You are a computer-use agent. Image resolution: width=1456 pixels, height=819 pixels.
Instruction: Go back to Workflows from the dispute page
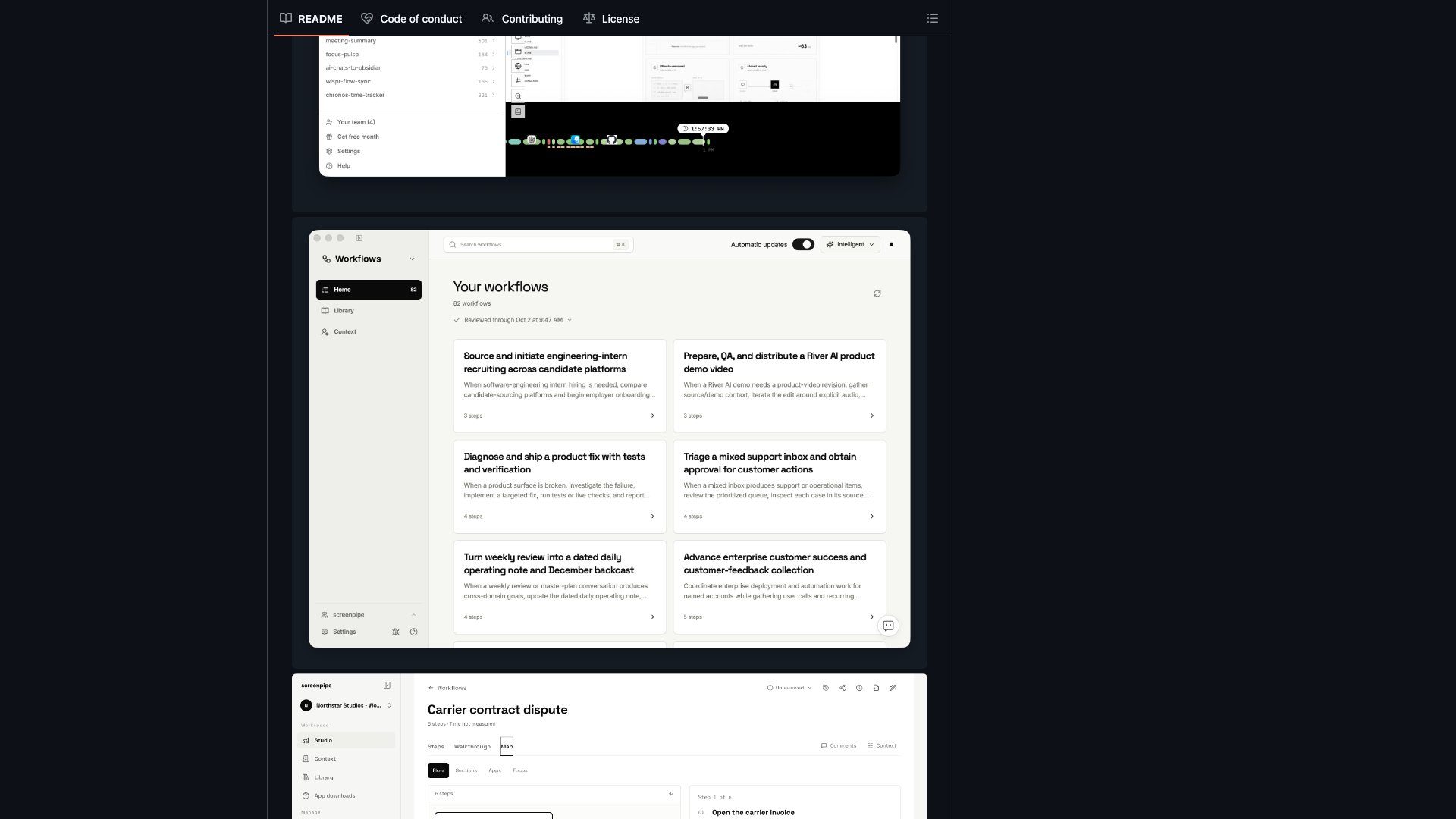[x=447, y=688]
